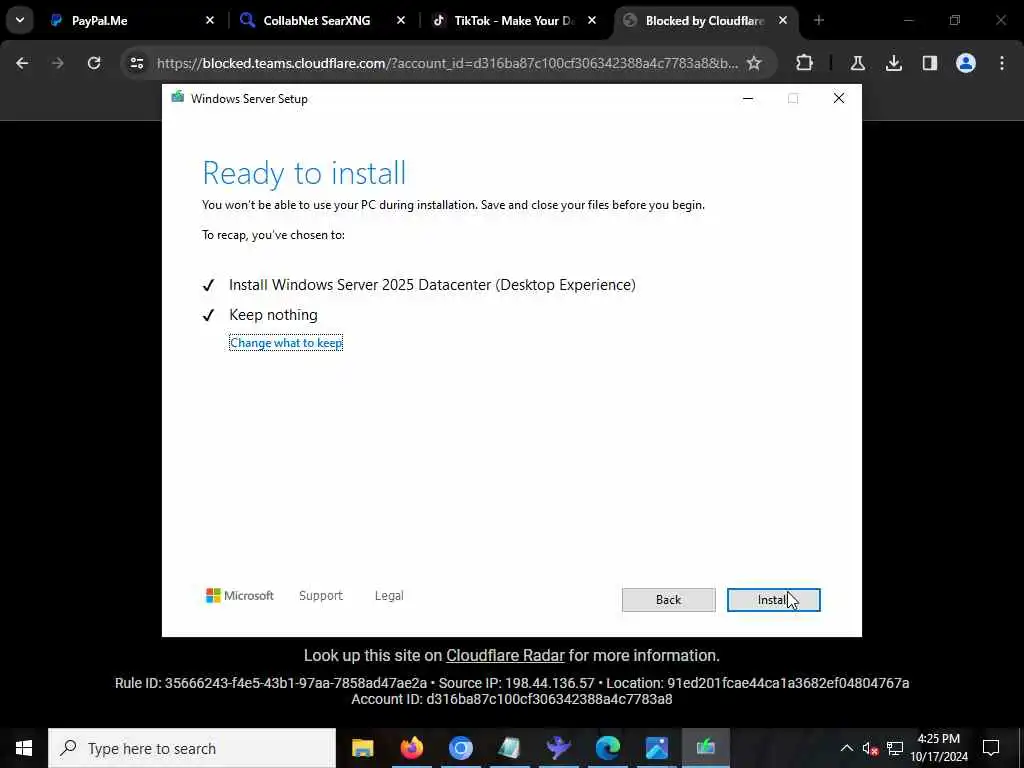Launch Firefox from the taskbar
This screenshot has width=1024, height=768.
pos(411,748)
